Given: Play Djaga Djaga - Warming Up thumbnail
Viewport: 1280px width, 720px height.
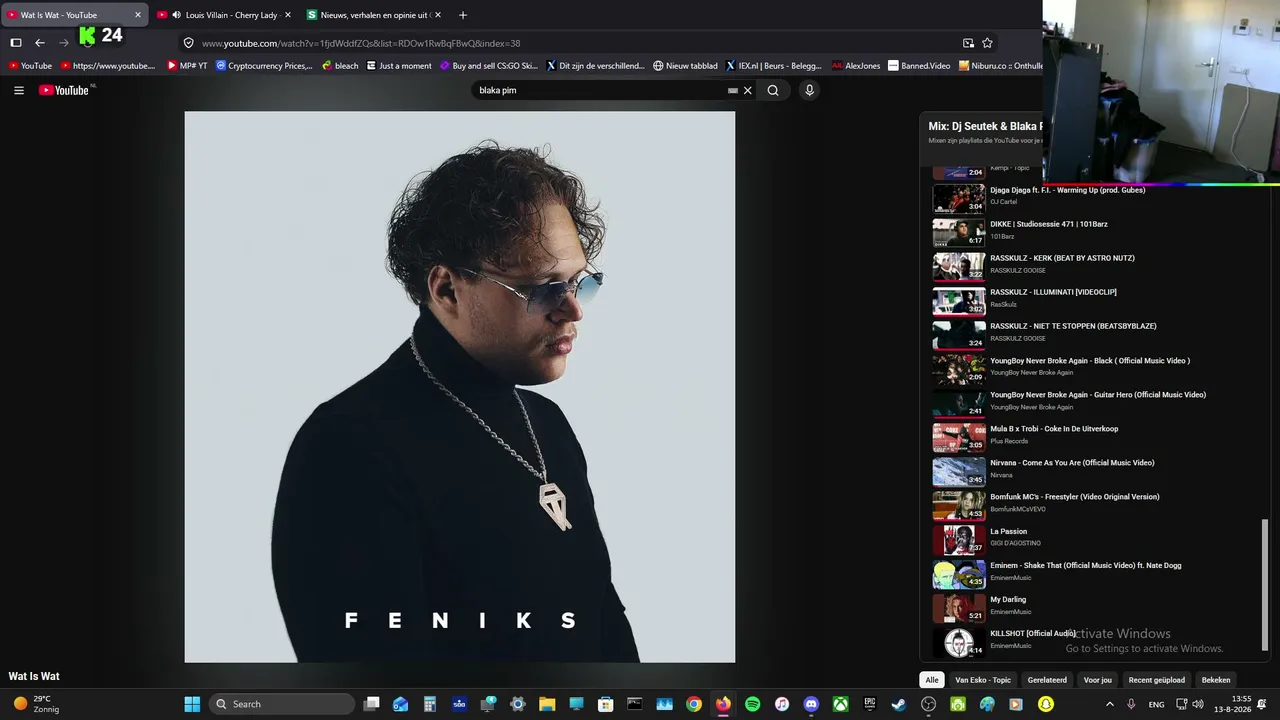Looking at the screenshot, I should [x=959, y=198].
